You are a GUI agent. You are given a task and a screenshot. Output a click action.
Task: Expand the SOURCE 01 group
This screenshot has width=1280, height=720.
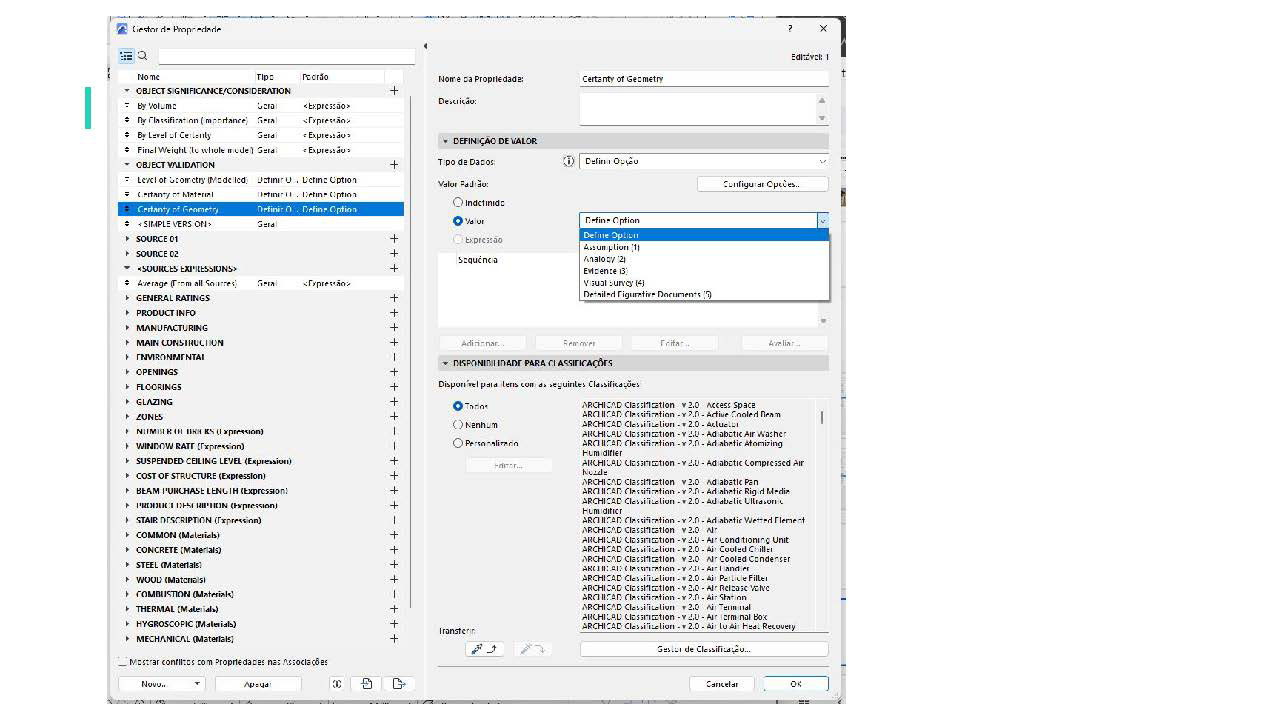[127, 239]
